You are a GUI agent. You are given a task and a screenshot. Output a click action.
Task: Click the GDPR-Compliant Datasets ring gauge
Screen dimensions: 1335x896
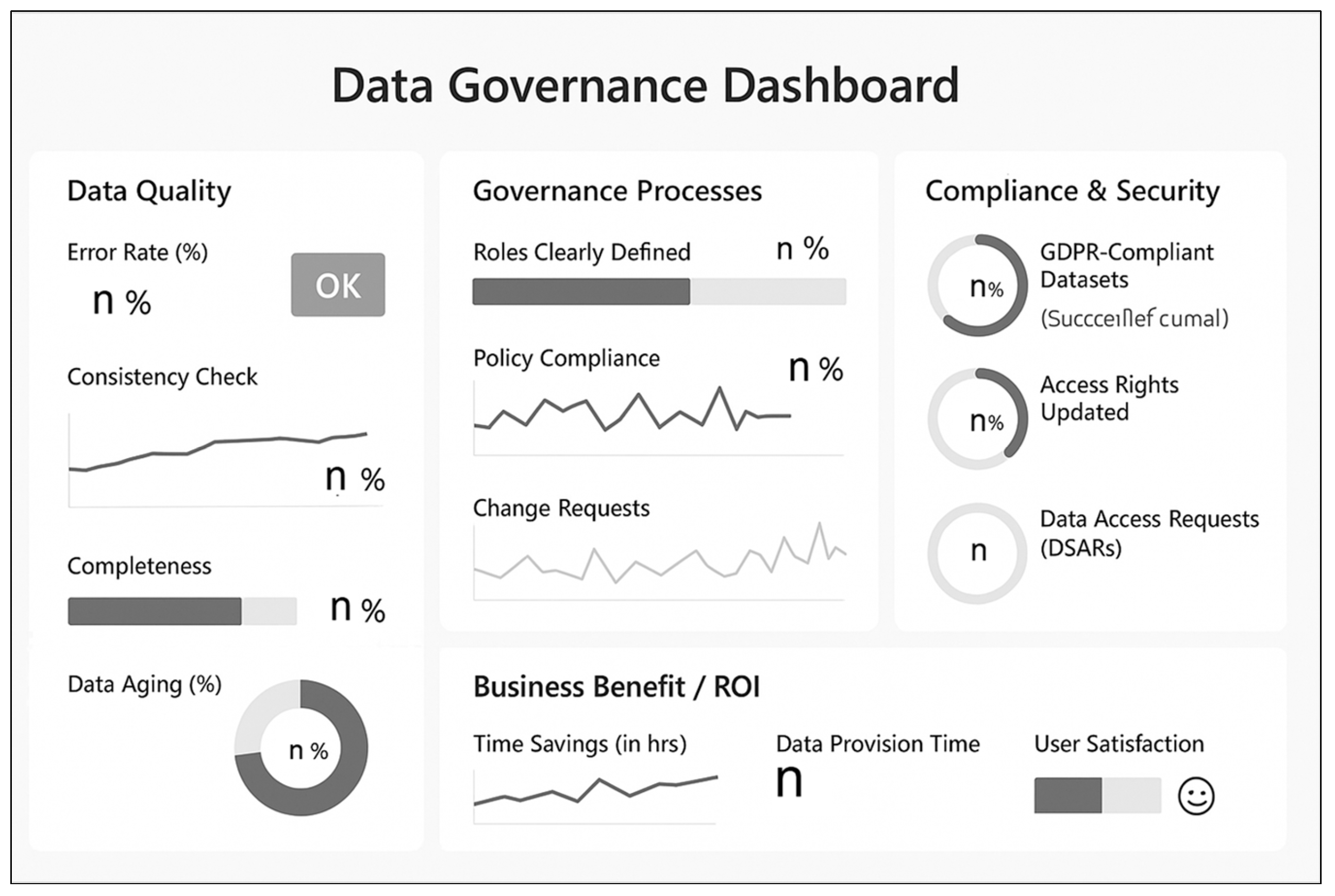(977, 284)
